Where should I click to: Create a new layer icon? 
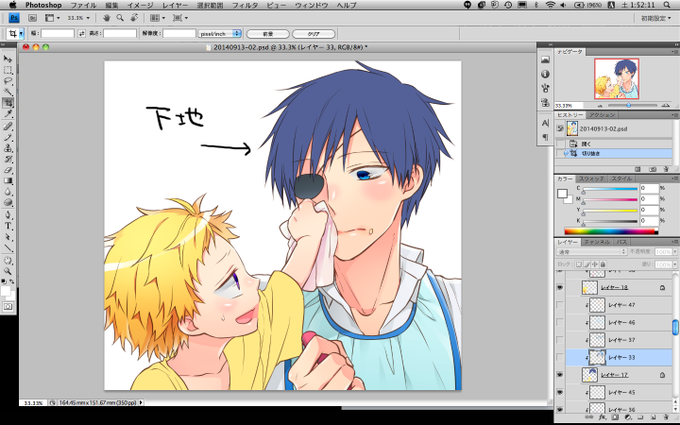coord(653,417)
